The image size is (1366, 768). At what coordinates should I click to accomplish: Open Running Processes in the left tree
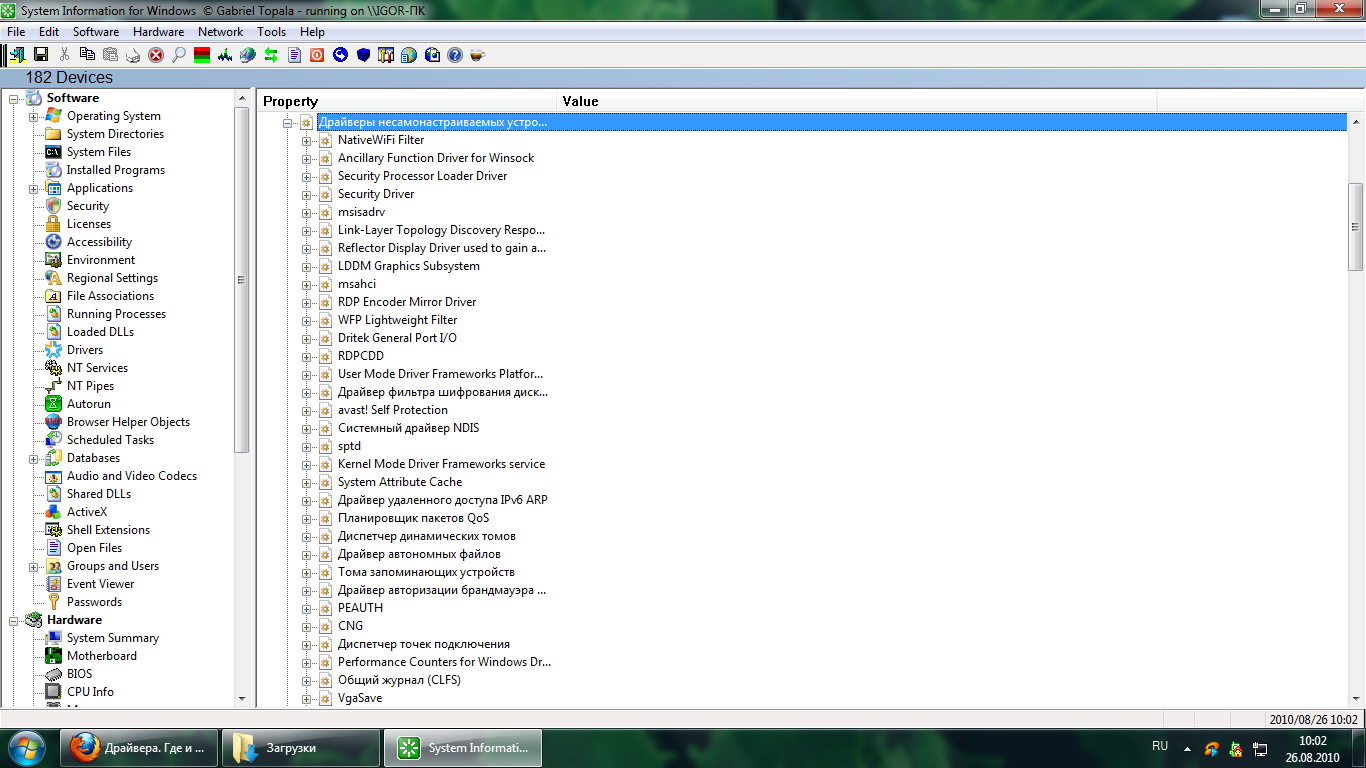(x=116, y=314)
